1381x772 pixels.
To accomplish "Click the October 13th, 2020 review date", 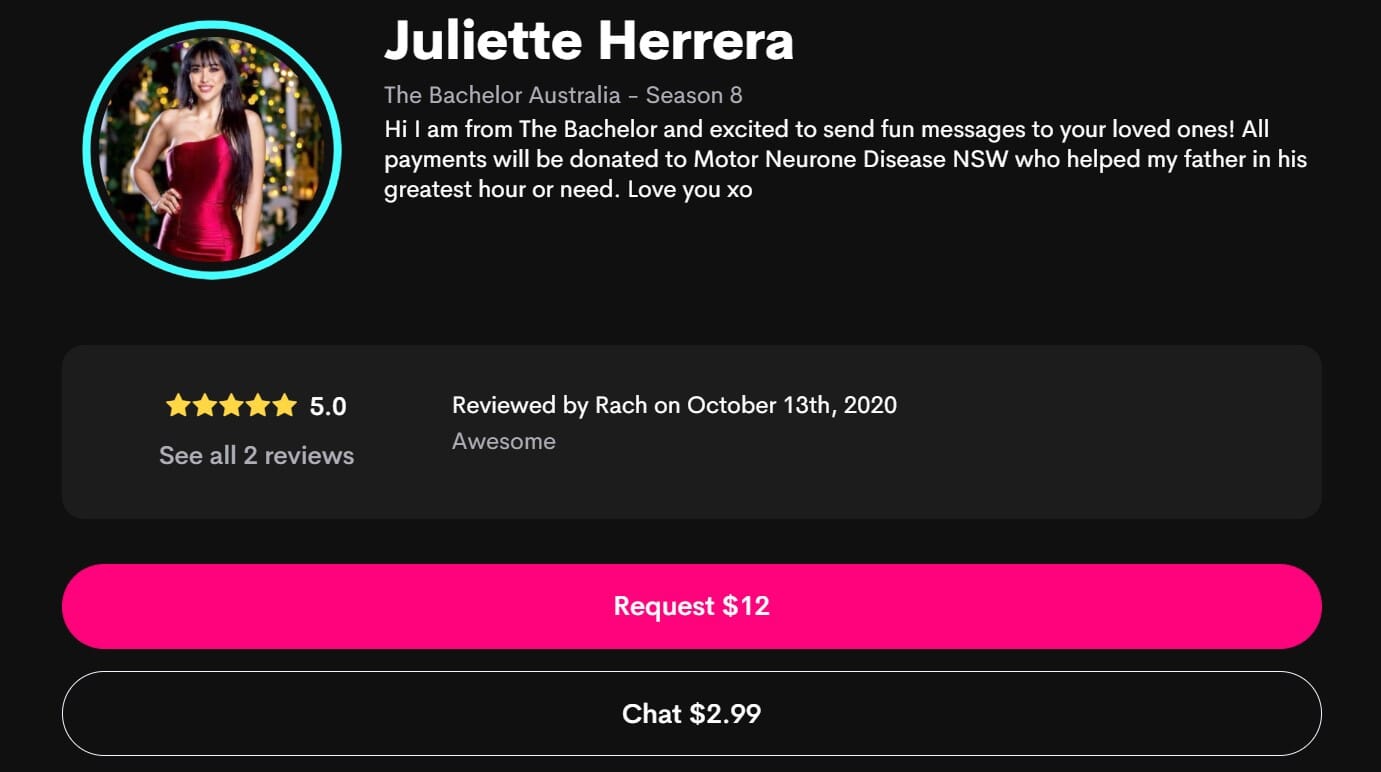I will (x=792, y=405).
